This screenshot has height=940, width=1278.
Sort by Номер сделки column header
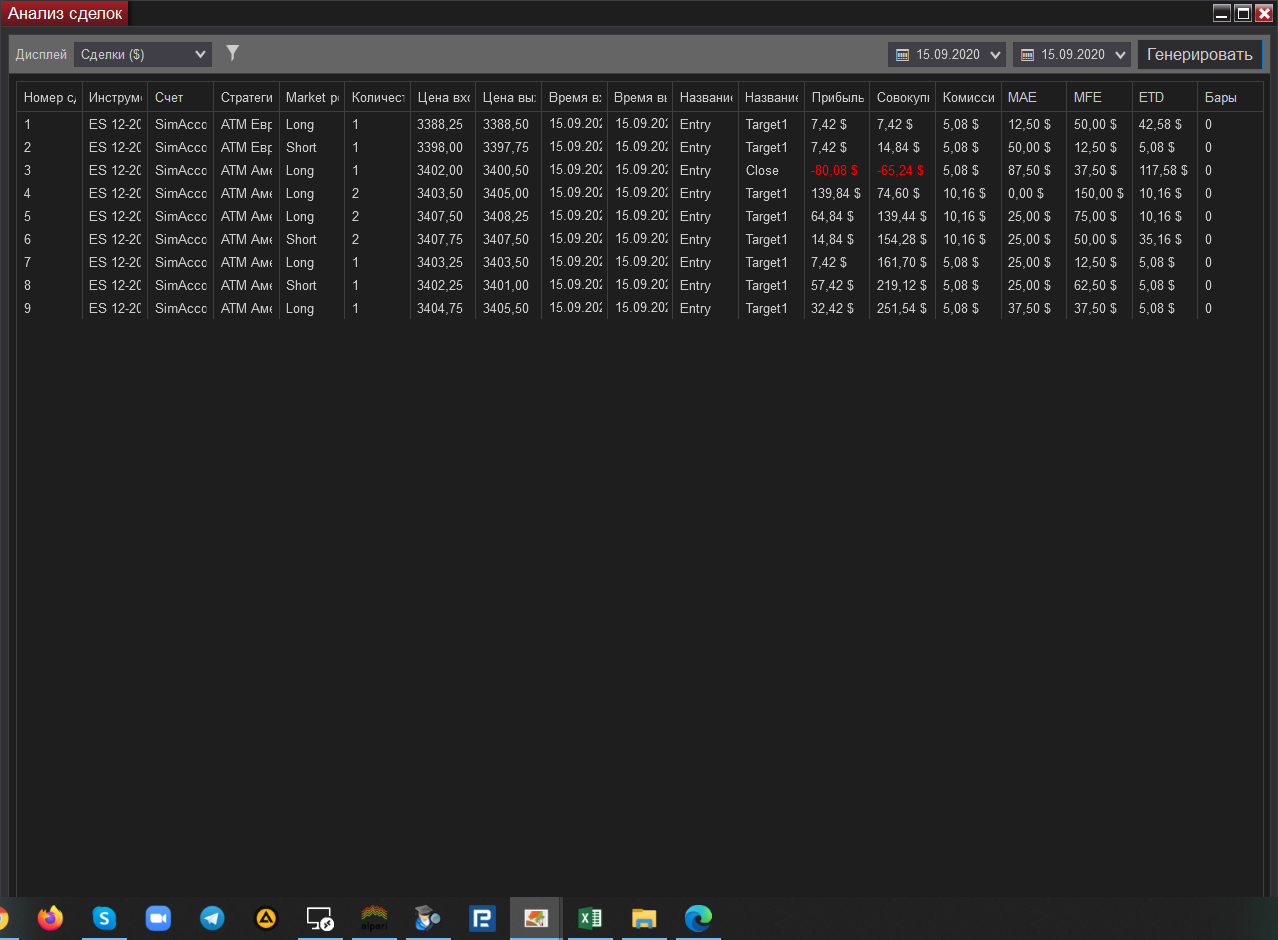tap(49, 97)
